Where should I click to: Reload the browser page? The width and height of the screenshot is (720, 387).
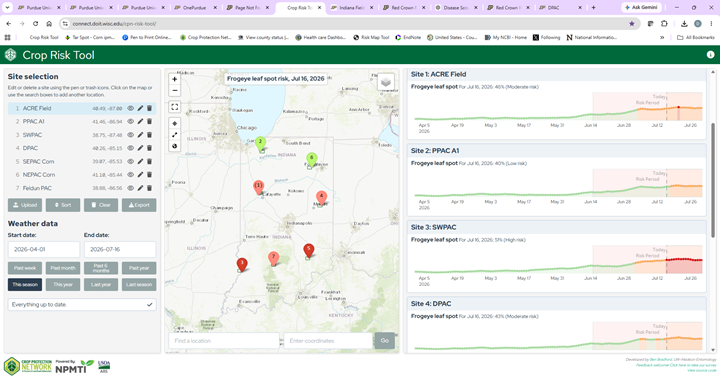[x=35, y=23]
